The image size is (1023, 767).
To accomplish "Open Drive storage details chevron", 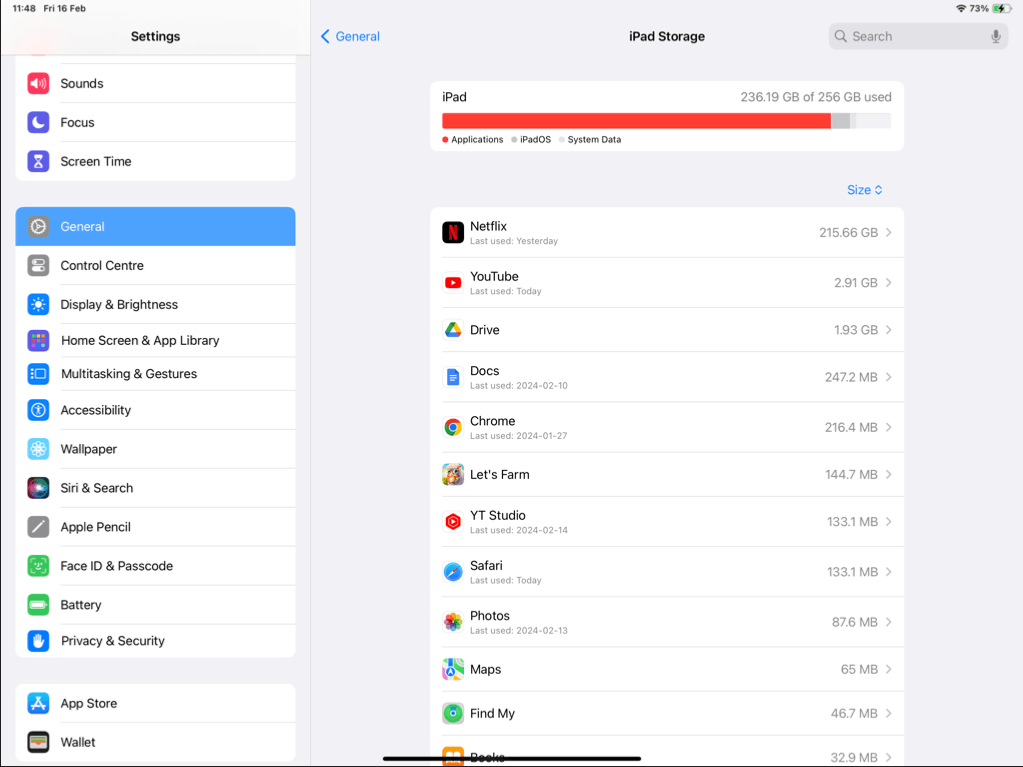I will (889, 330).
